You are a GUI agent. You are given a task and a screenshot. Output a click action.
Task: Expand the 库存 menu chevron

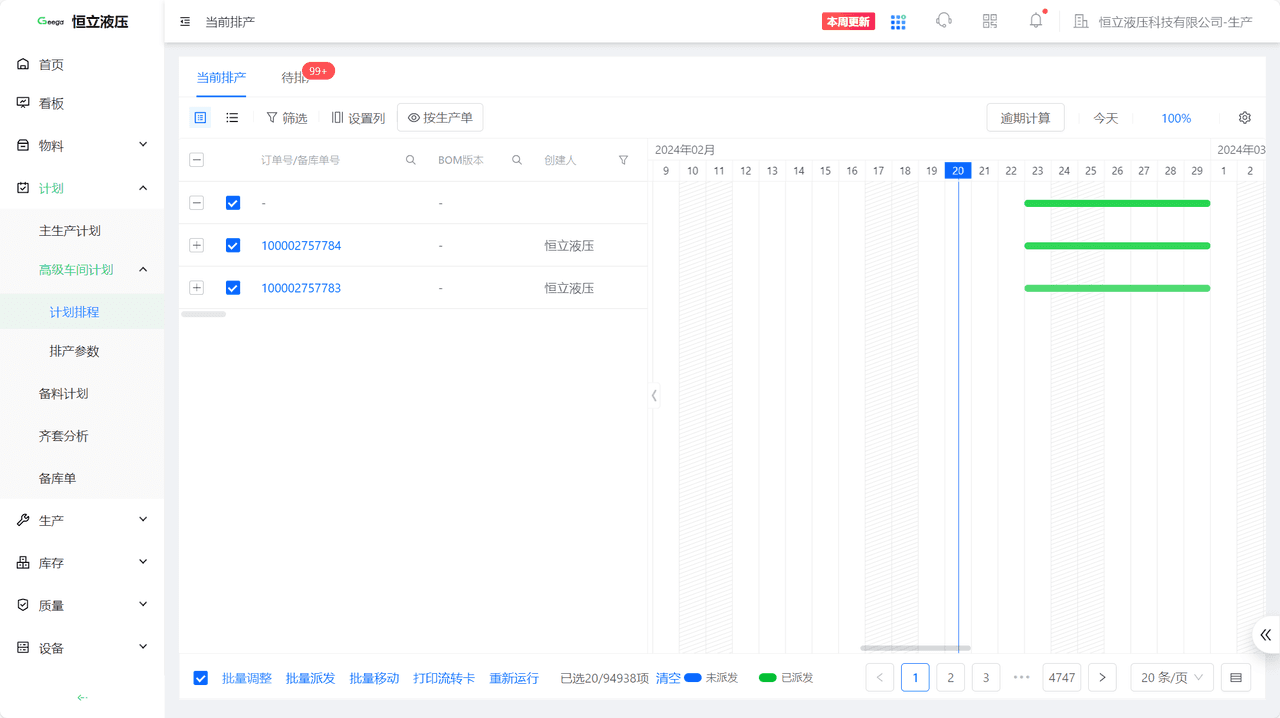click(x=143, y=563)
